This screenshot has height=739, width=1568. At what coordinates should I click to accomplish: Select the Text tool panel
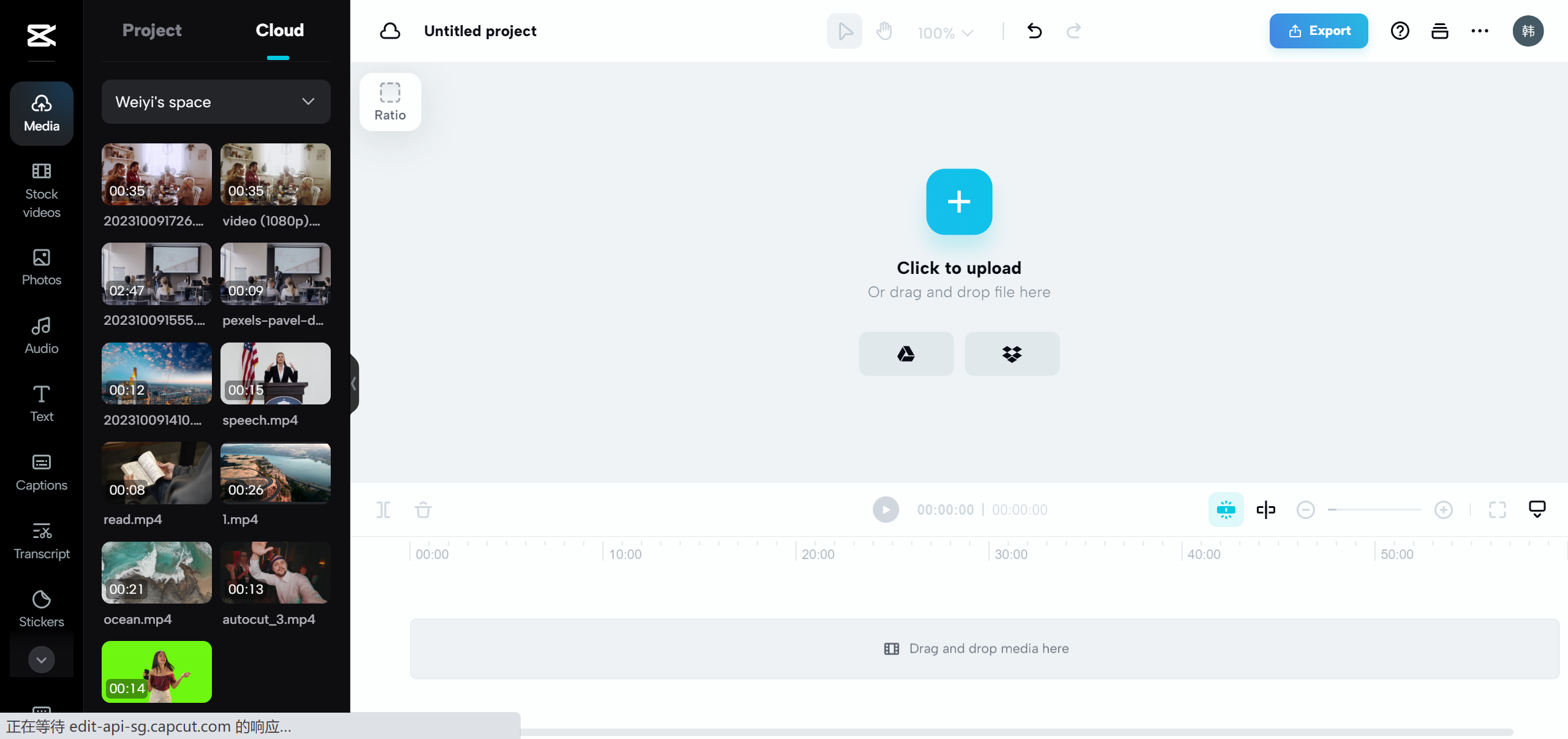coord(40,404)
